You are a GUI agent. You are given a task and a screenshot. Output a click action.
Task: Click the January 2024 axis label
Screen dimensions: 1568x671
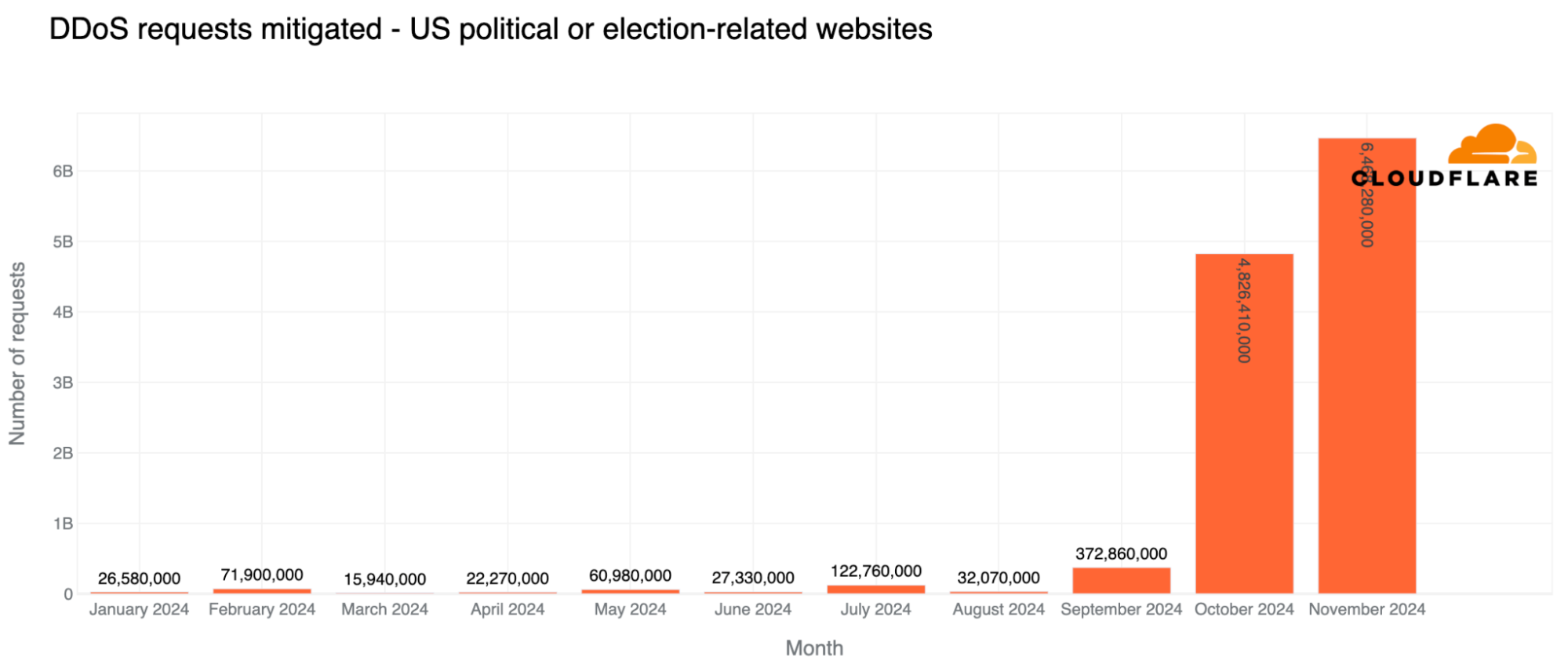point(139,610)
